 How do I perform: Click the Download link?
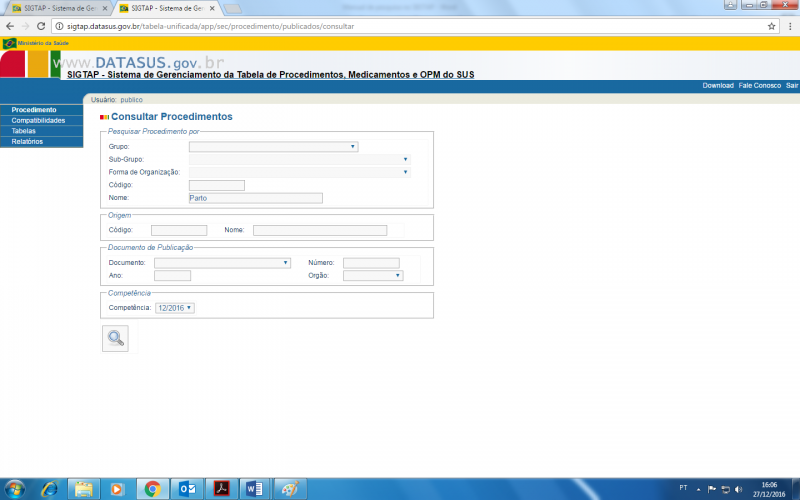pos(718,86)
